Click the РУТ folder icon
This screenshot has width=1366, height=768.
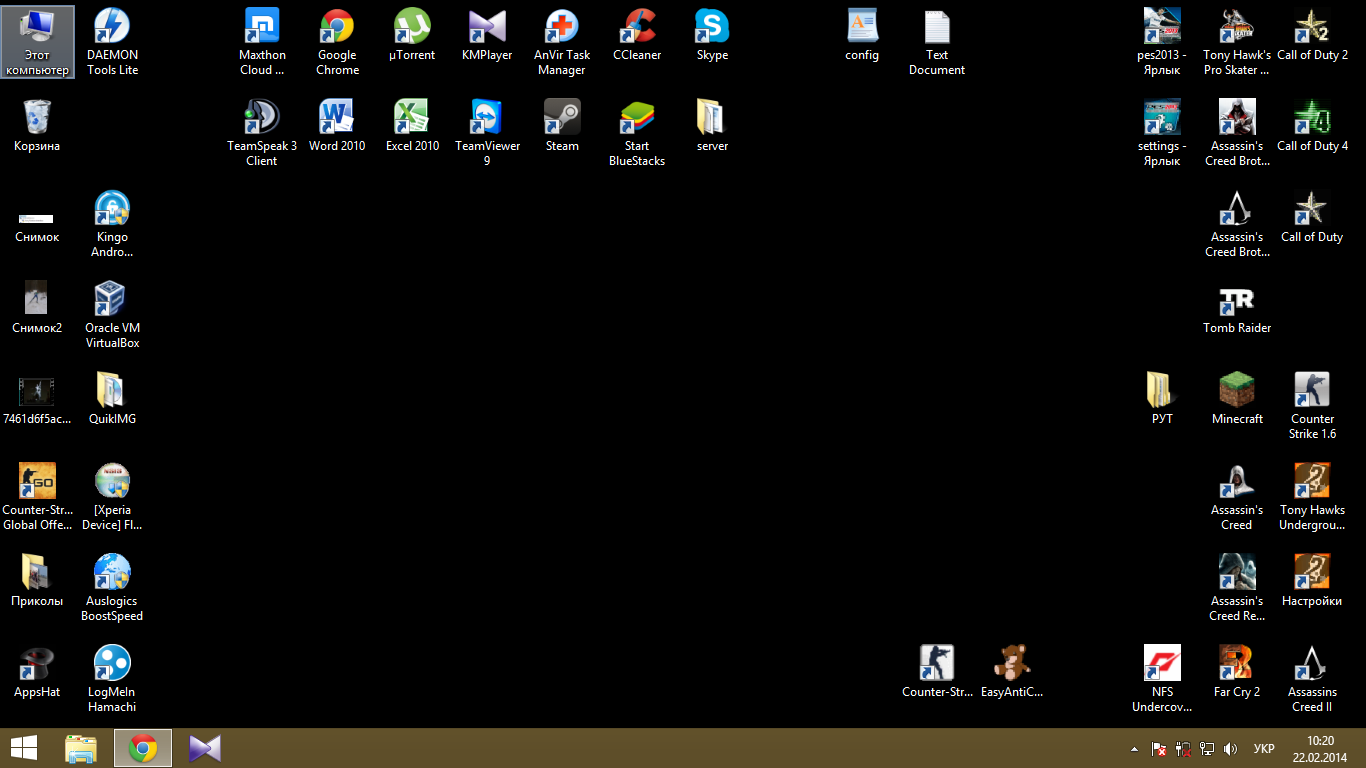[x=1162, y=399]
